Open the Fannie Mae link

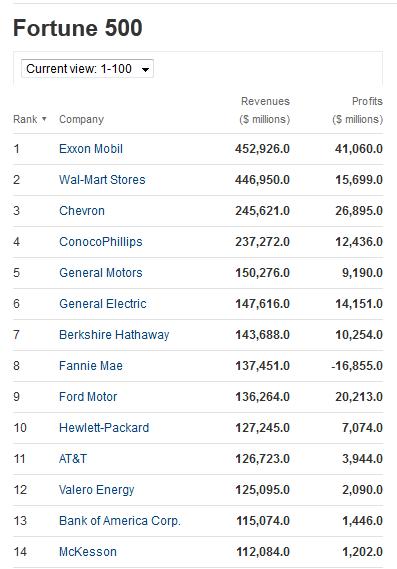click(x=91, y=366)
